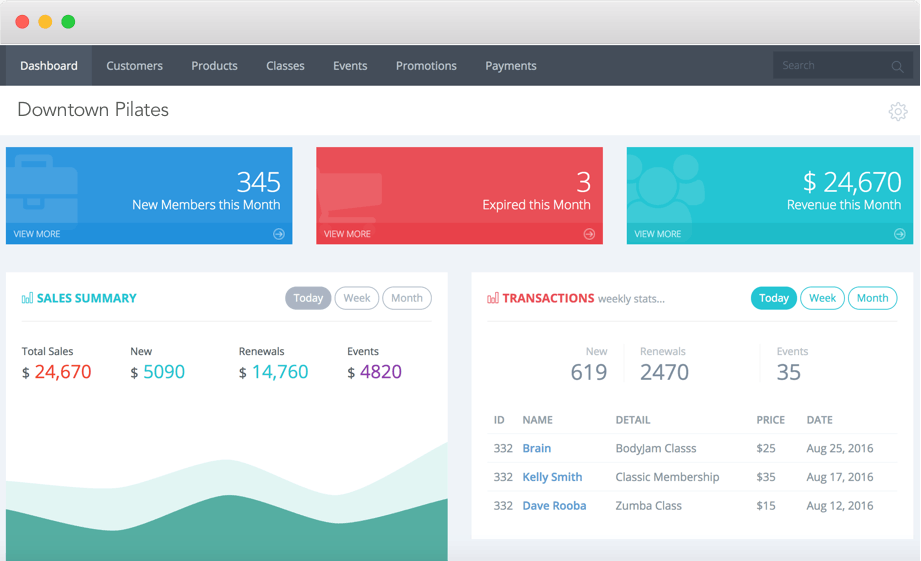Click the DETAIL column header

633,420
